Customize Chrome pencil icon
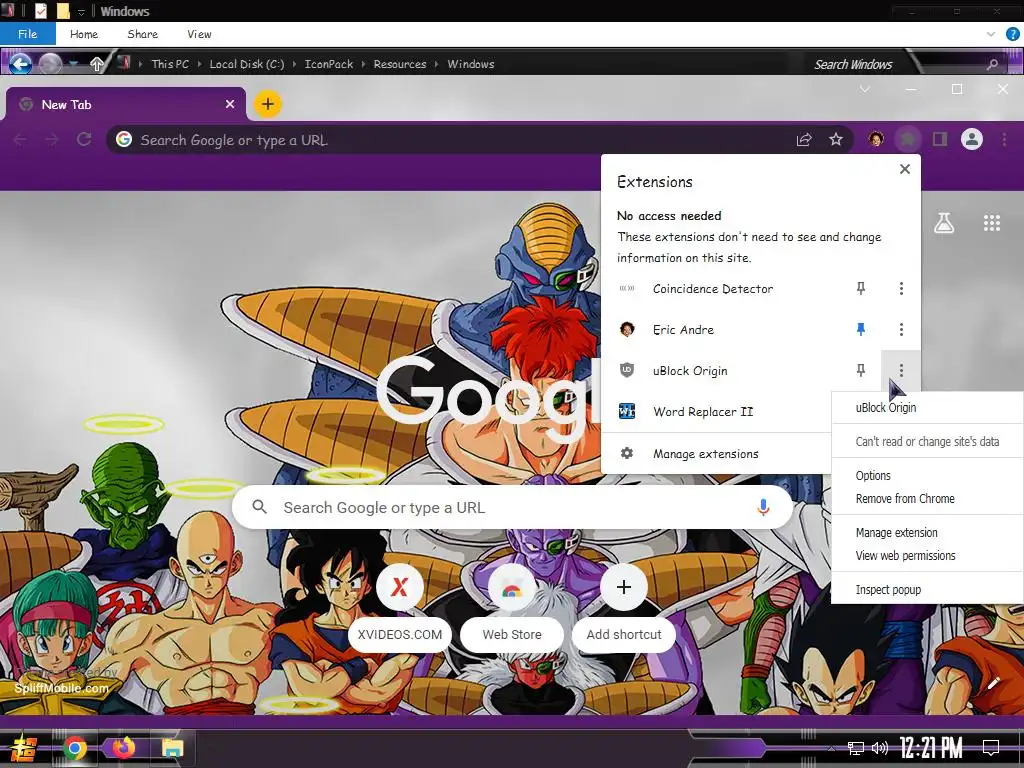Viewport: 1024px width, 768px height. [x=993, y=684]
